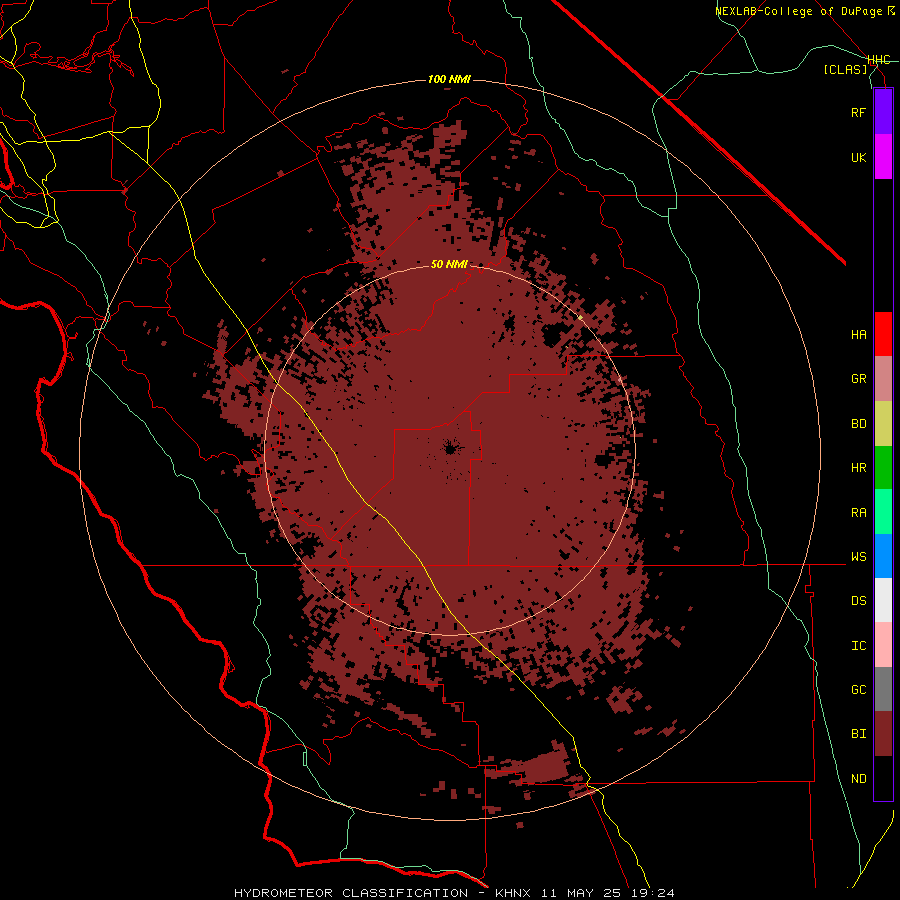This screenshot has height=900, width=900.
Task: Click the HHC product code label
Action: click(879, 60)
